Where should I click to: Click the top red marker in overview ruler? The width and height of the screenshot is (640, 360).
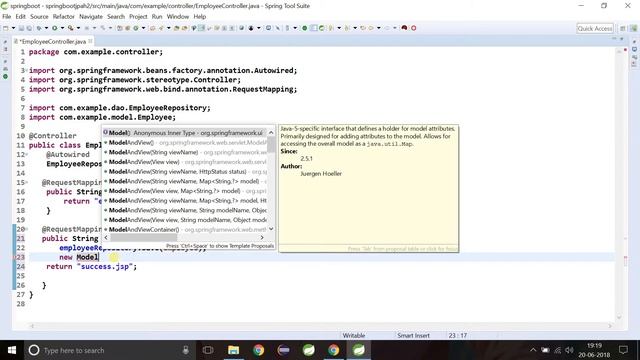coord(625,50)
